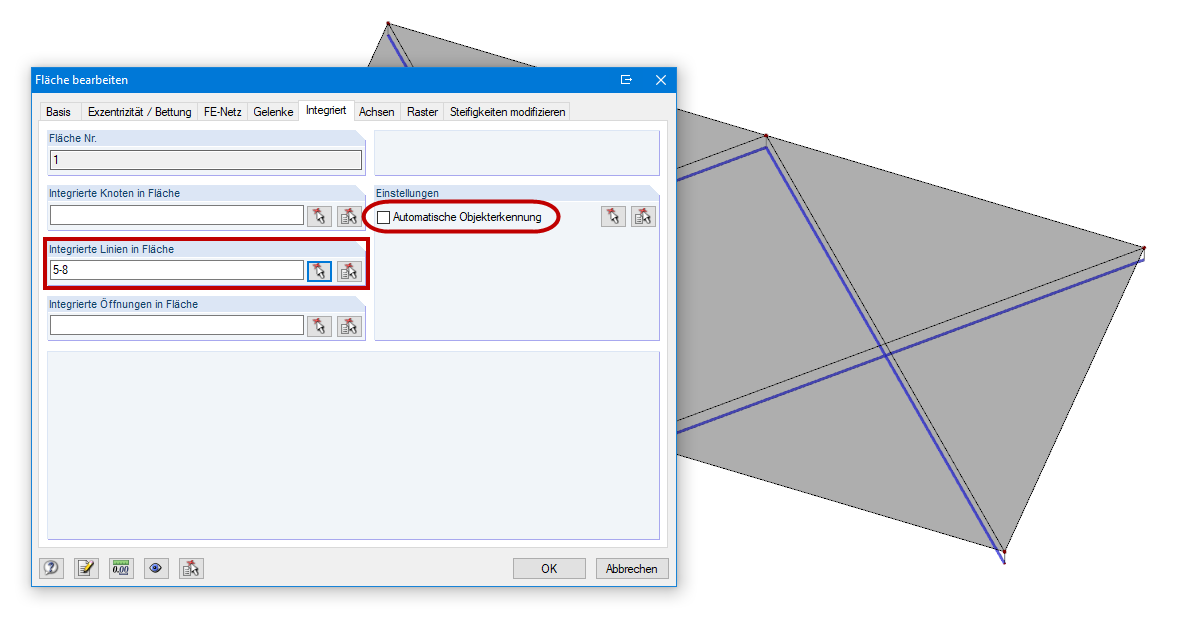This screenshot has height=635, width=1181.
Task: Click pick icon in Einstellungen section
Action: pyautogui.click(x=613, y=217)
